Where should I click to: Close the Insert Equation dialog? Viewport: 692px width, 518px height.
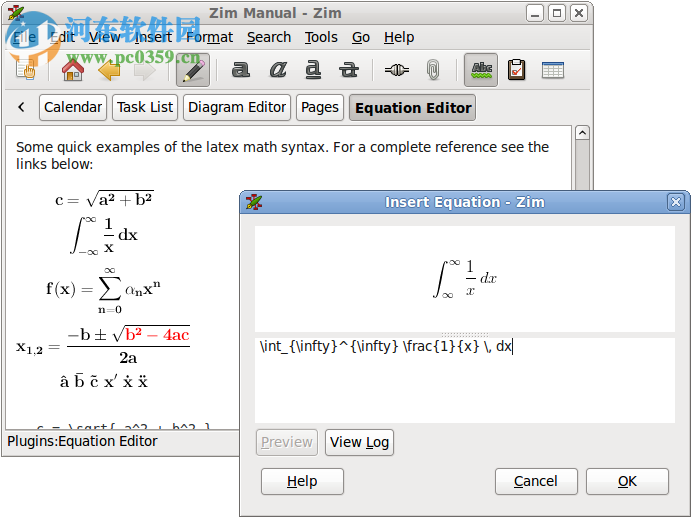(x=676, y=202)
